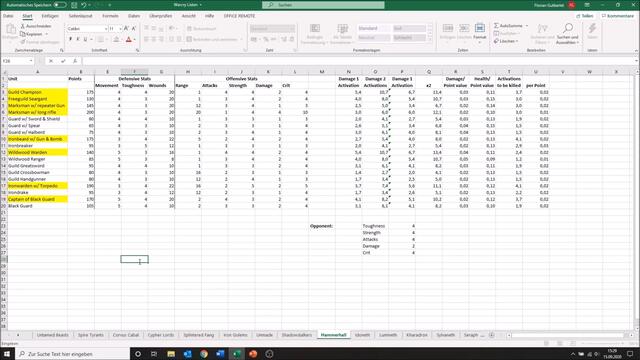Switch to Shadowstalkers sheet tab
This screenshot has height=360, width=640.
(297, 335)
